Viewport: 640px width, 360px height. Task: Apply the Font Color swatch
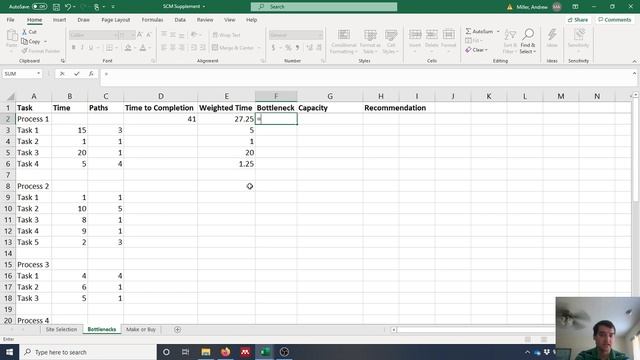click(143, 48)
